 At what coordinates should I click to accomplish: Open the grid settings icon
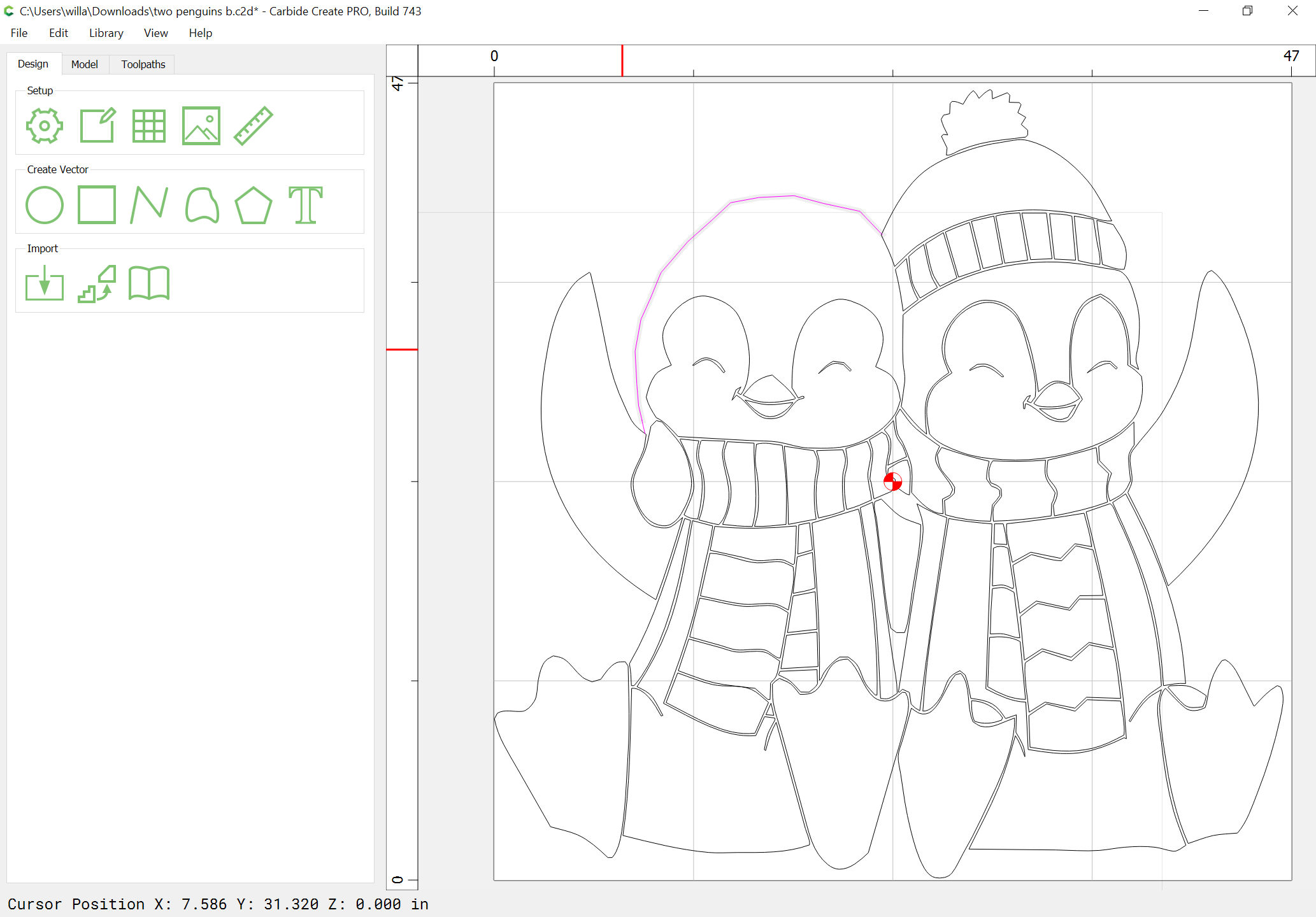point(149,126)
